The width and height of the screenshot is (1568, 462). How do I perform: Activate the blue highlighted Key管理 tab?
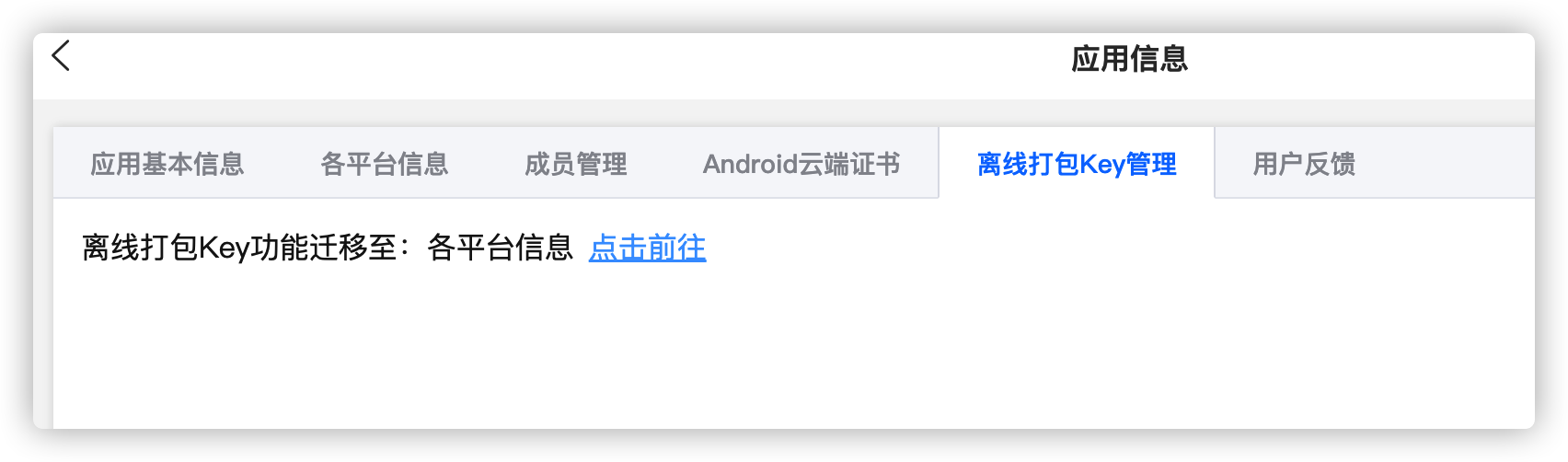[1077, 164]
